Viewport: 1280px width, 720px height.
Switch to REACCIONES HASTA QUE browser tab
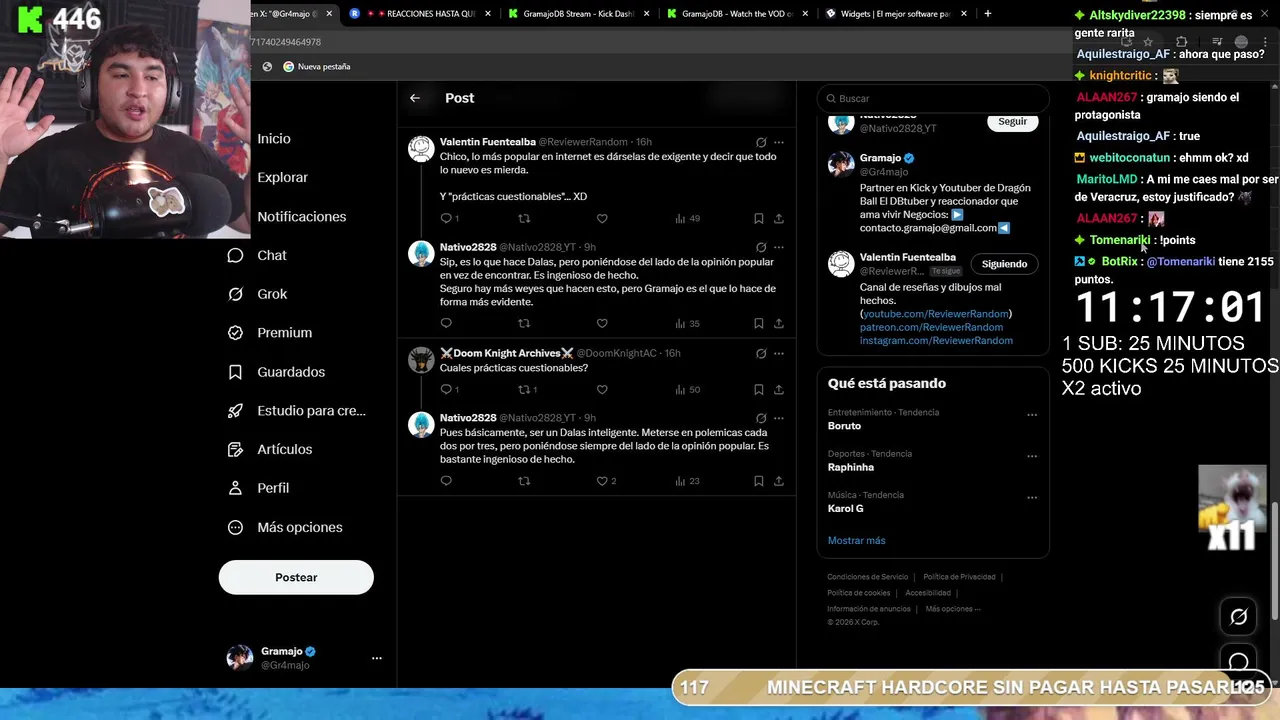(x=419, y=14)
